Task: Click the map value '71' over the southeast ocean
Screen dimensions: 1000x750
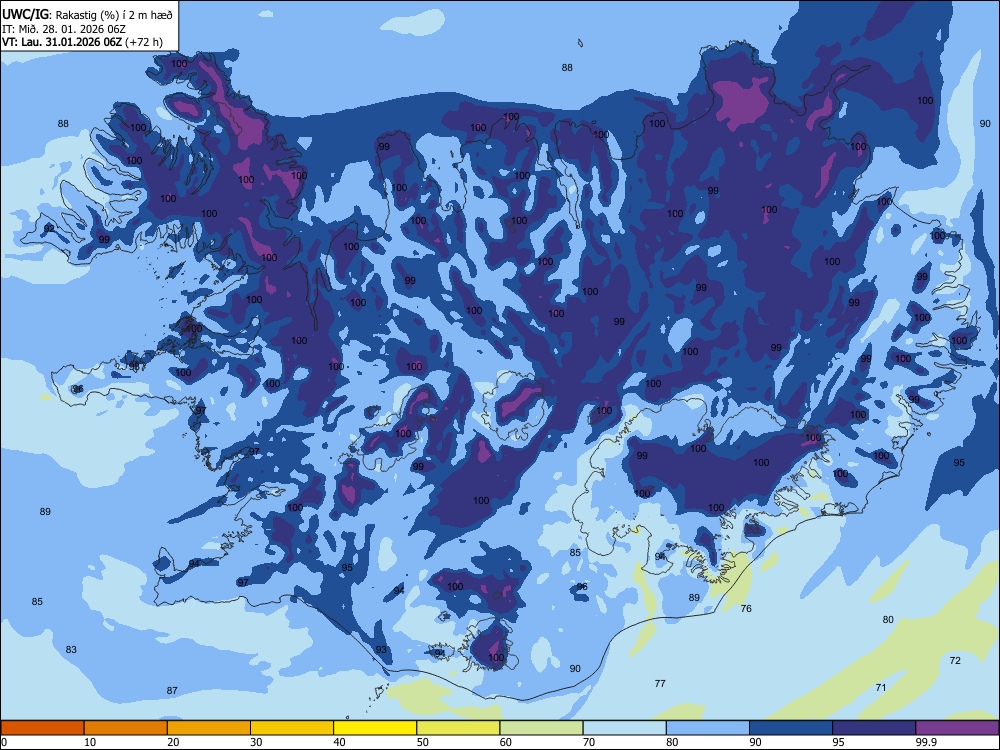Action: click(x=881, y=687)
